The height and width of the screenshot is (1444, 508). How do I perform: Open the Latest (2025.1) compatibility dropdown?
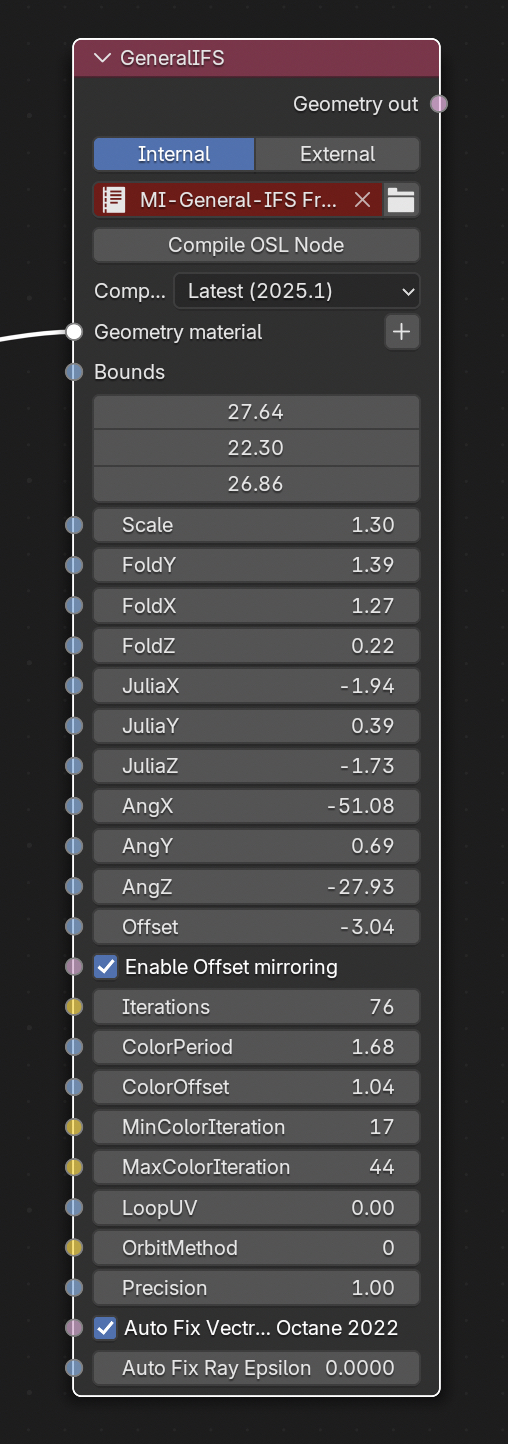click(x=297, y=291)
